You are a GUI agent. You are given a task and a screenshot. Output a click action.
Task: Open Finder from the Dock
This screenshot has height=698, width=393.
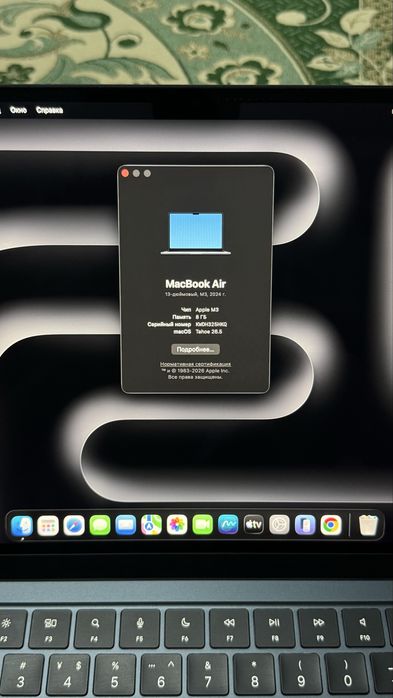point(22,526)
